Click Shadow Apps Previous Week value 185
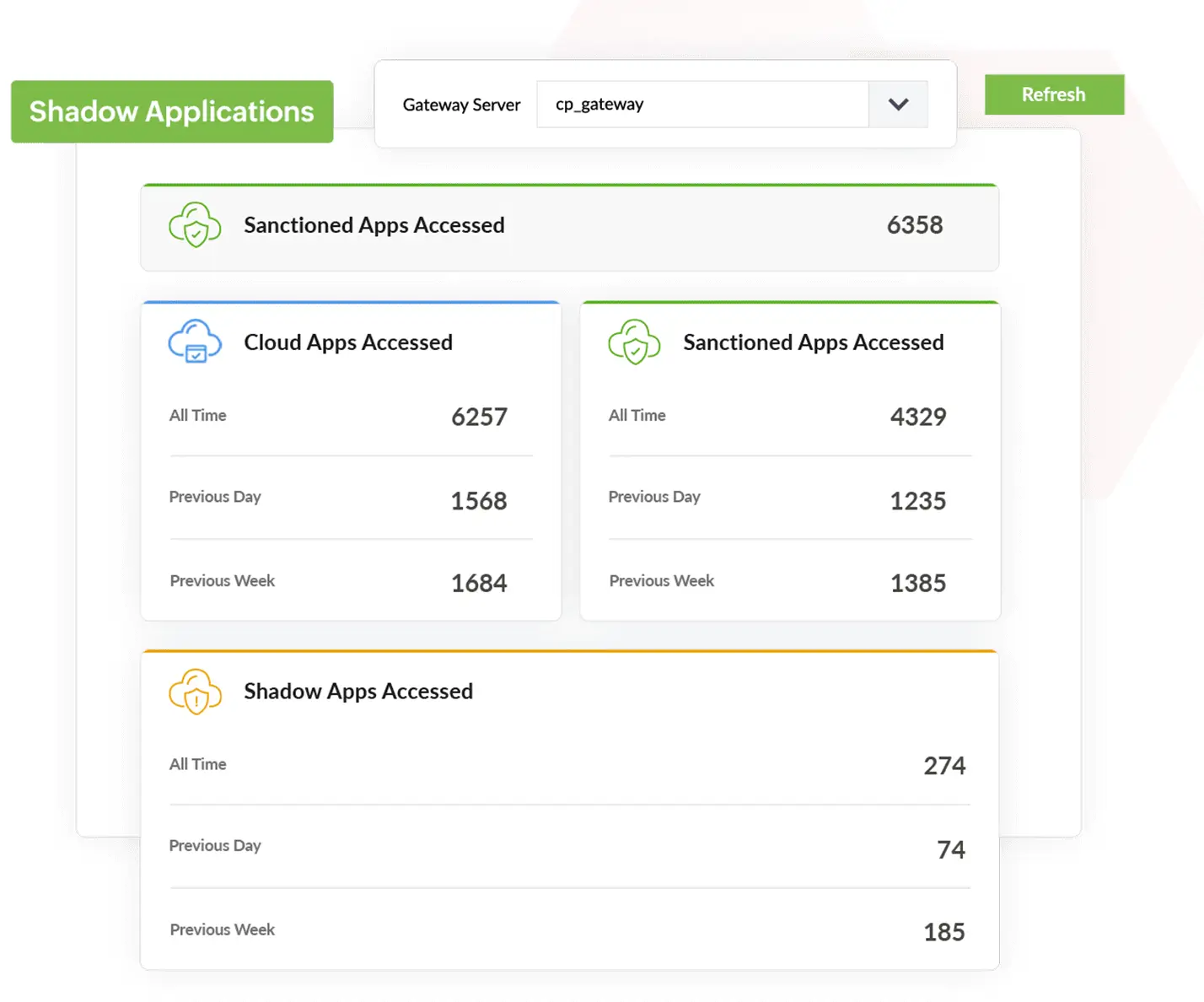 pos(944,932)
